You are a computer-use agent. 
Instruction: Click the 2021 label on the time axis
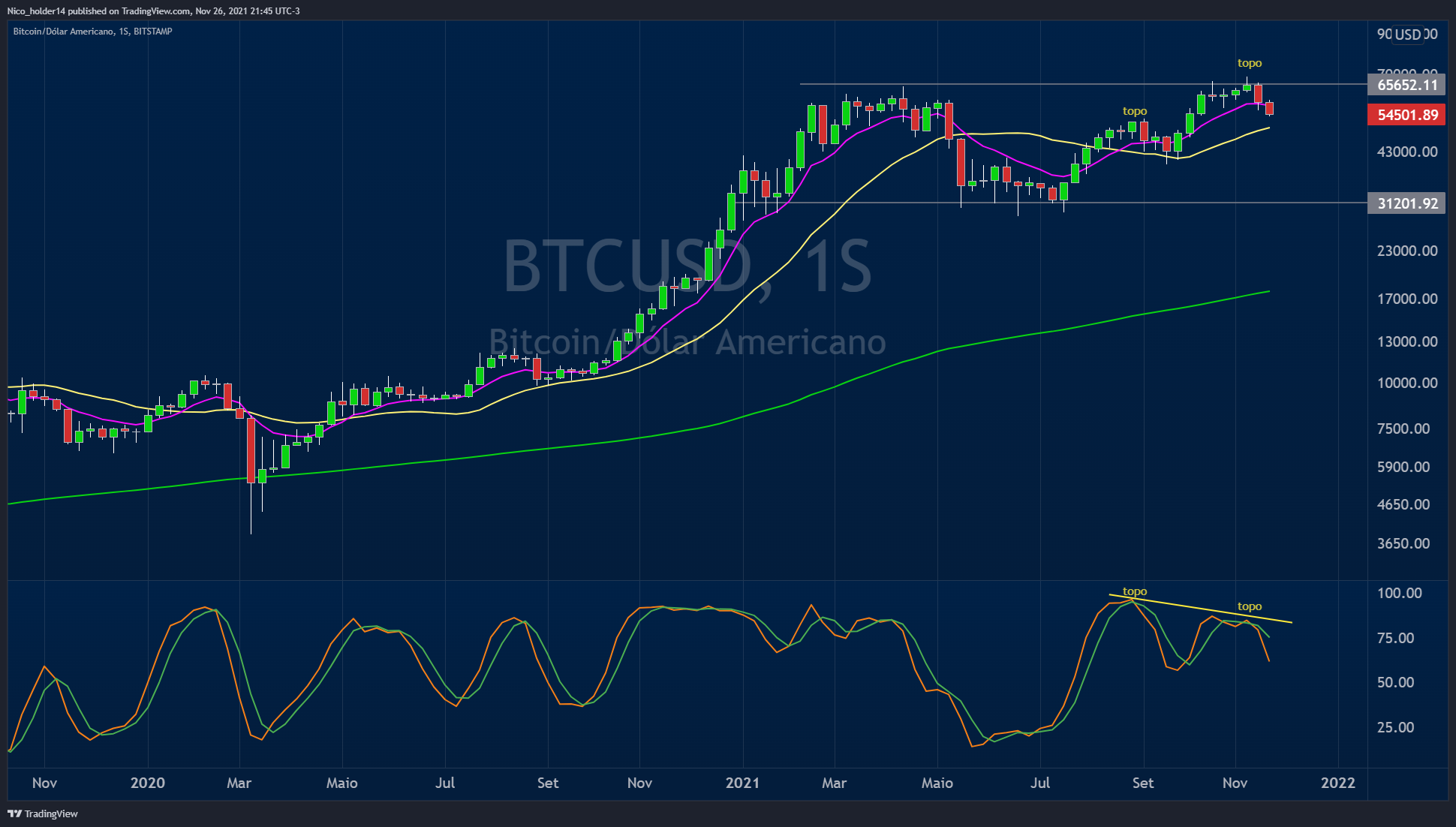click(743, 783)
